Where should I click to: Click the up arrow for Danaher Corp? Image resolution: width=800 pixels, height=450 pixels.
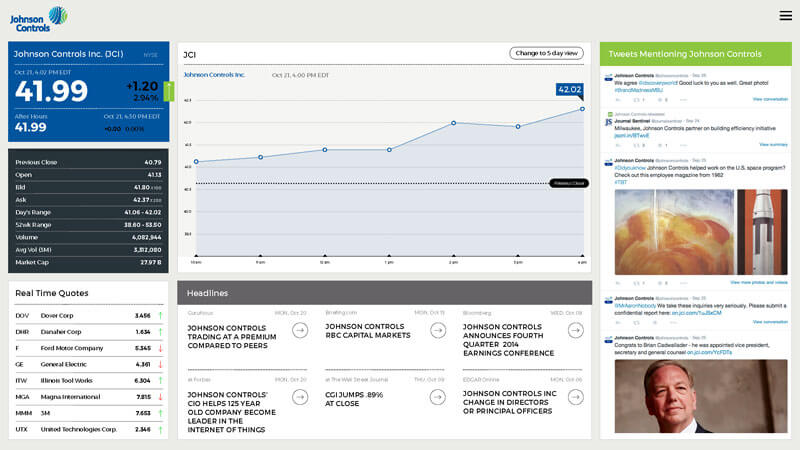pyautogui.click(x=160, y=332)
